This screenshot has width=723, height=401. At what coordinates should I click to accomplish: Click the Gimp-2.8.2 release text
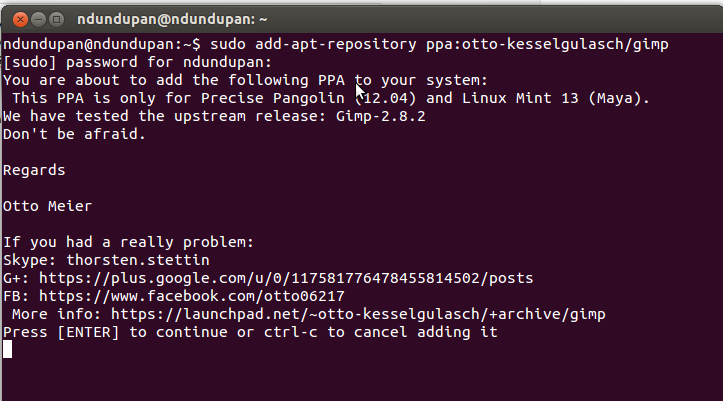pos(381,116)
